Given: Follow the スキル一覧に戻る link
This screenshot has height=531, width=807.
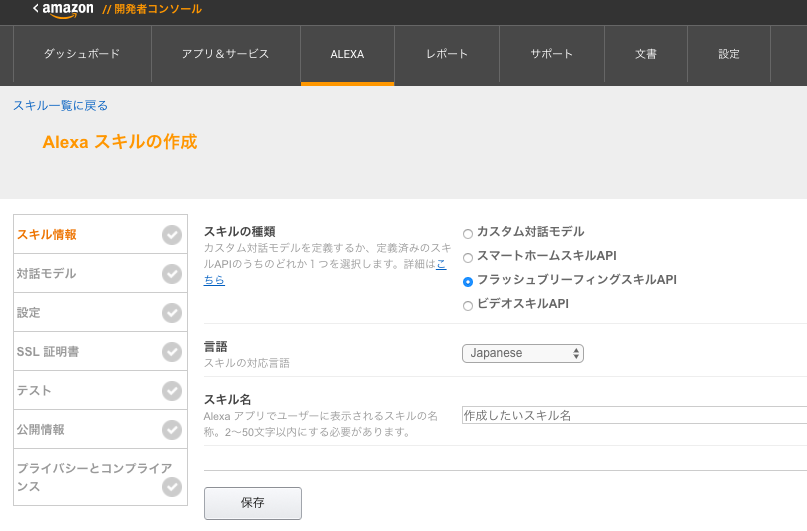Looking at the screenshot, I should [61, 105].
